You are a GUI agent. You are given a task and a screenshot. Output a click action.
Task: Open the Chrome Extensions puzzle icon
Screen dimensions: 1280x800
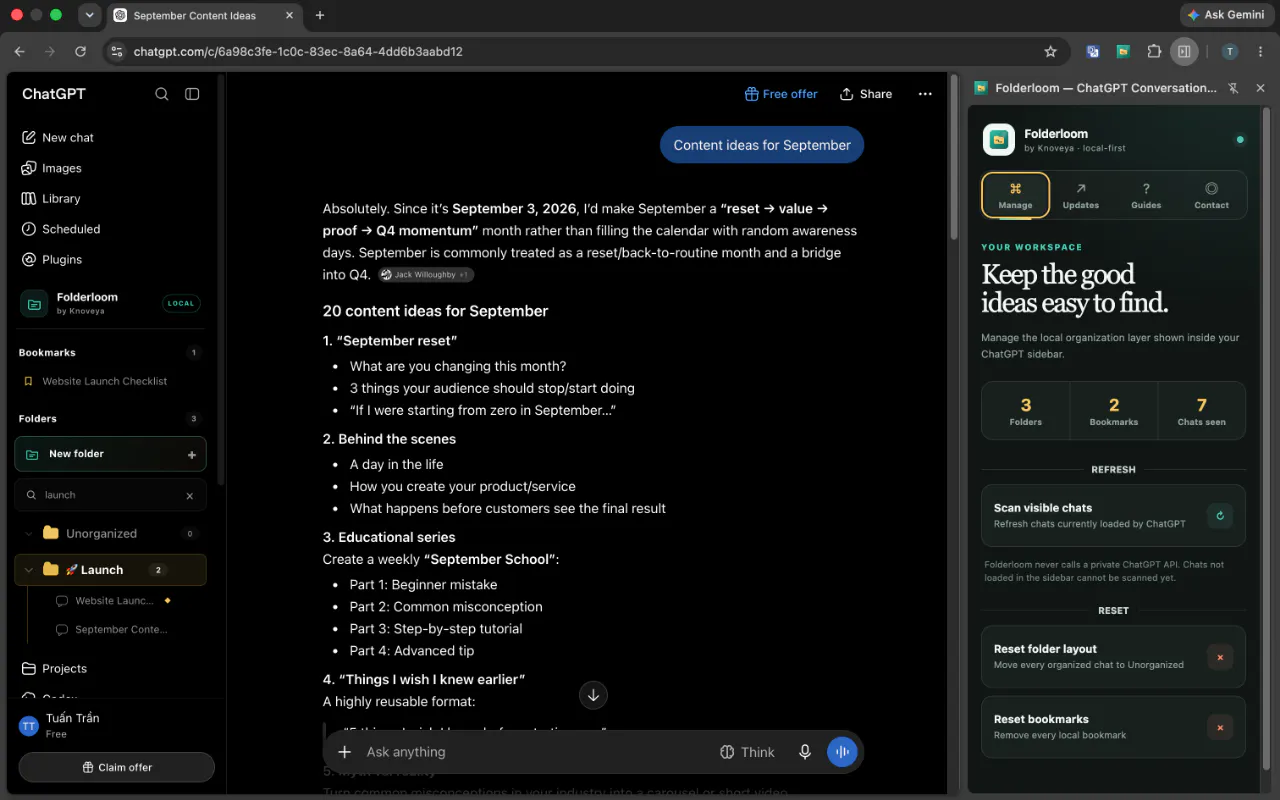1154,51
